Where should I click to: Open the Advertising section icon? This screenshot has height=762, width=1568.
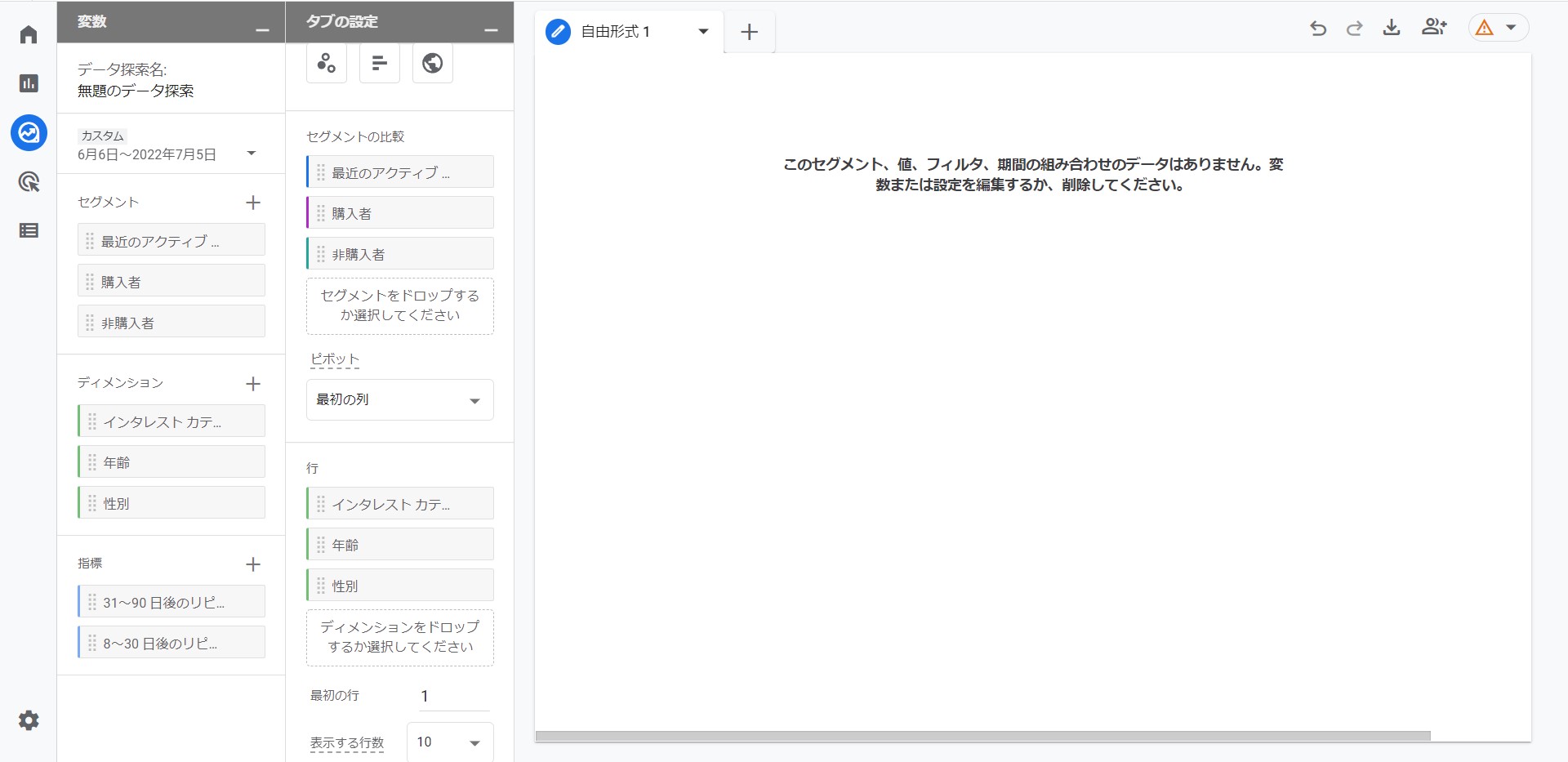click(29, 181)
